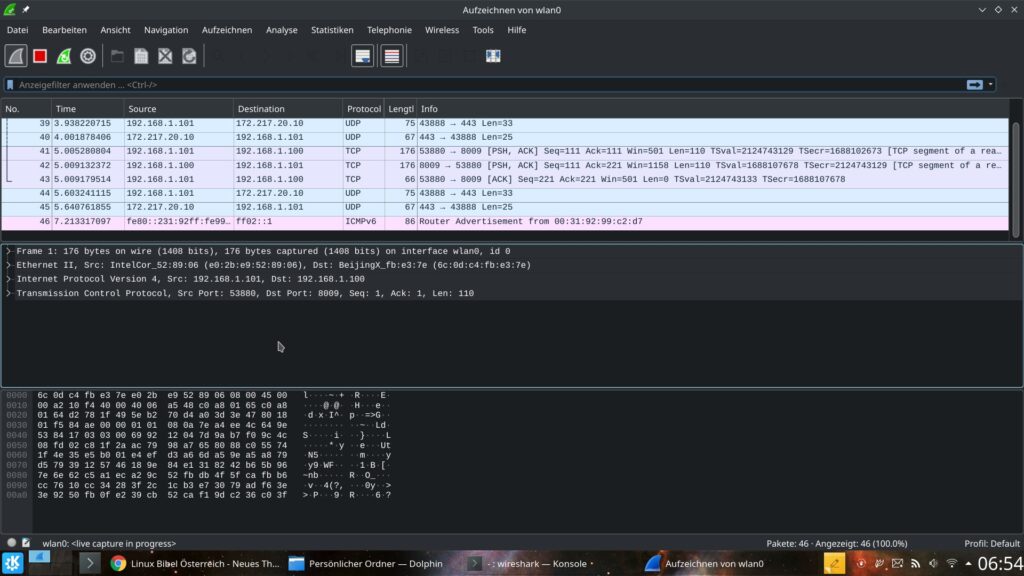1024x576 pixels.
Task: Restart the current capture via the green fin
Action: click(x=64, y=56)
